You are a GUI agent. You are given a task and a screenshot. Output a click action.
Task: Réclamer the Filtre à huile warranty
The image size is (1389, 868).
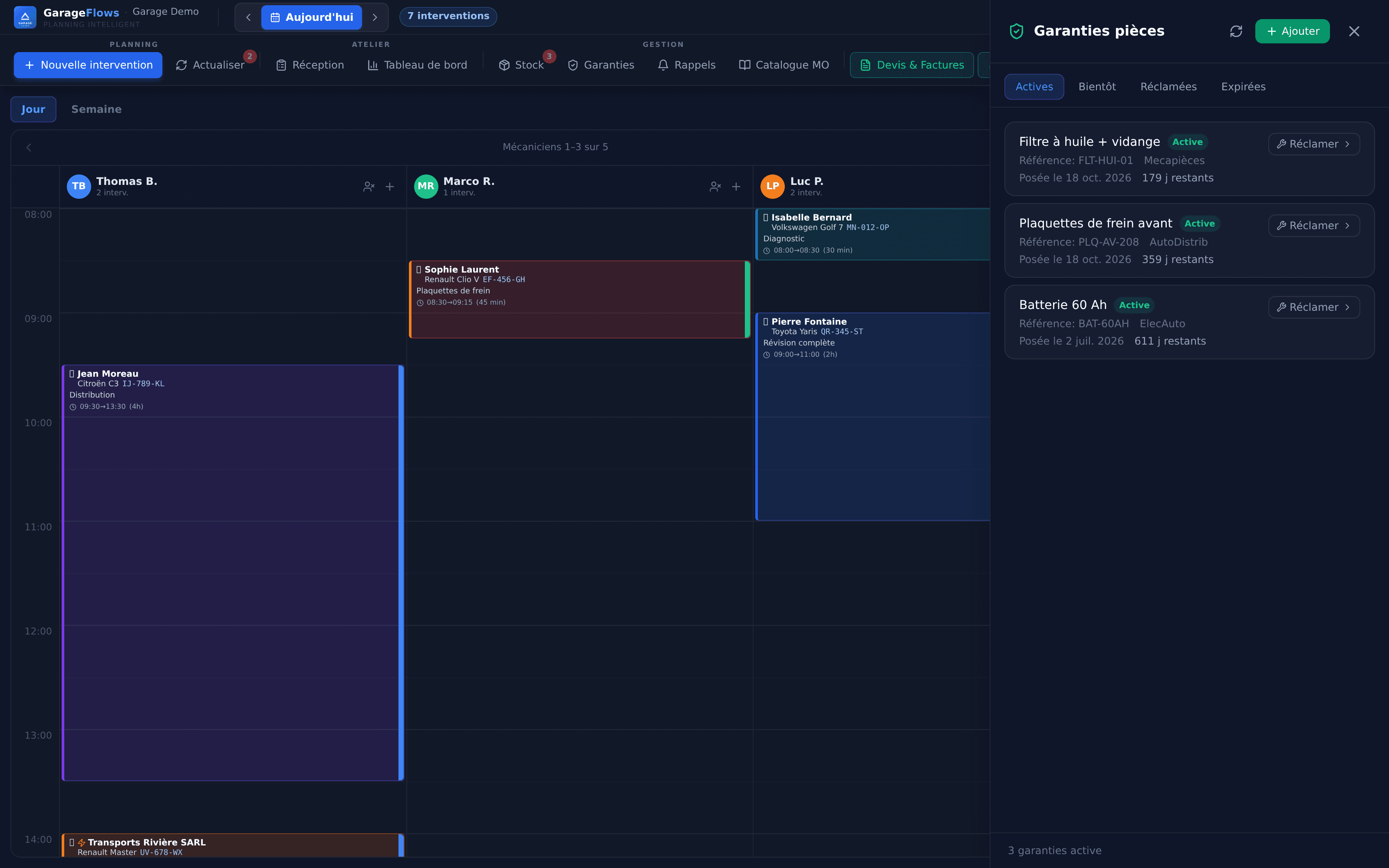pyautogui.click(x=1314, y=144)
